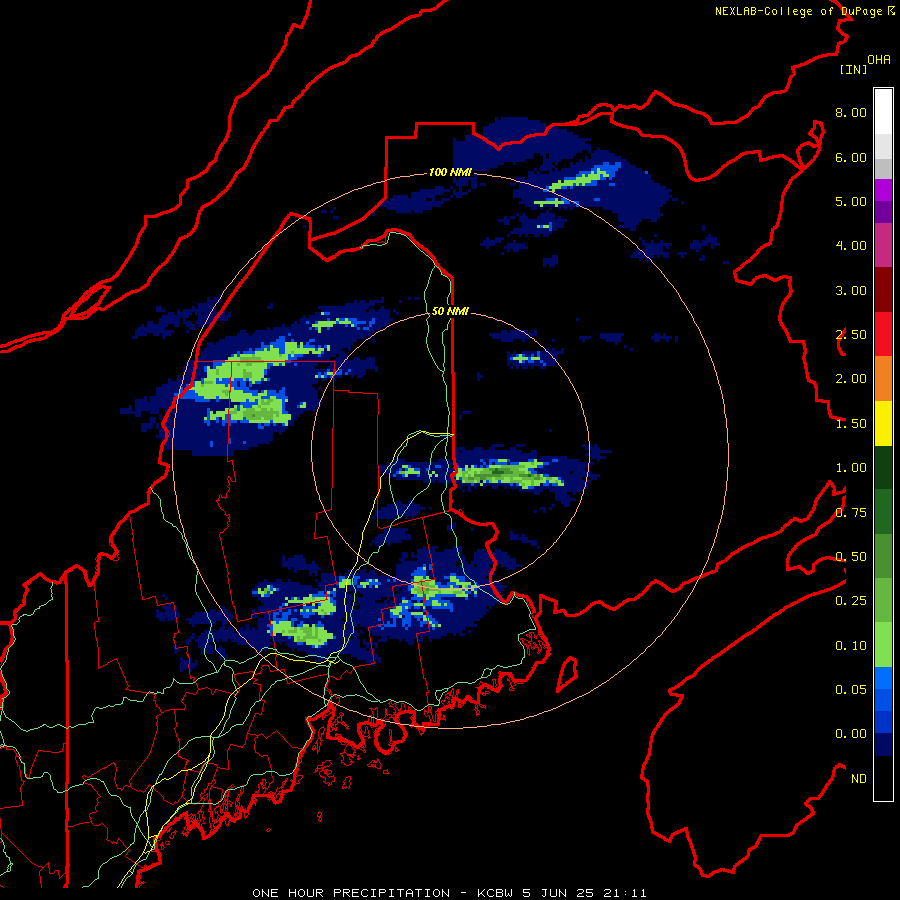Click the ND legend label
Viewport: 900px width, 900px height.
pos(859,779)
